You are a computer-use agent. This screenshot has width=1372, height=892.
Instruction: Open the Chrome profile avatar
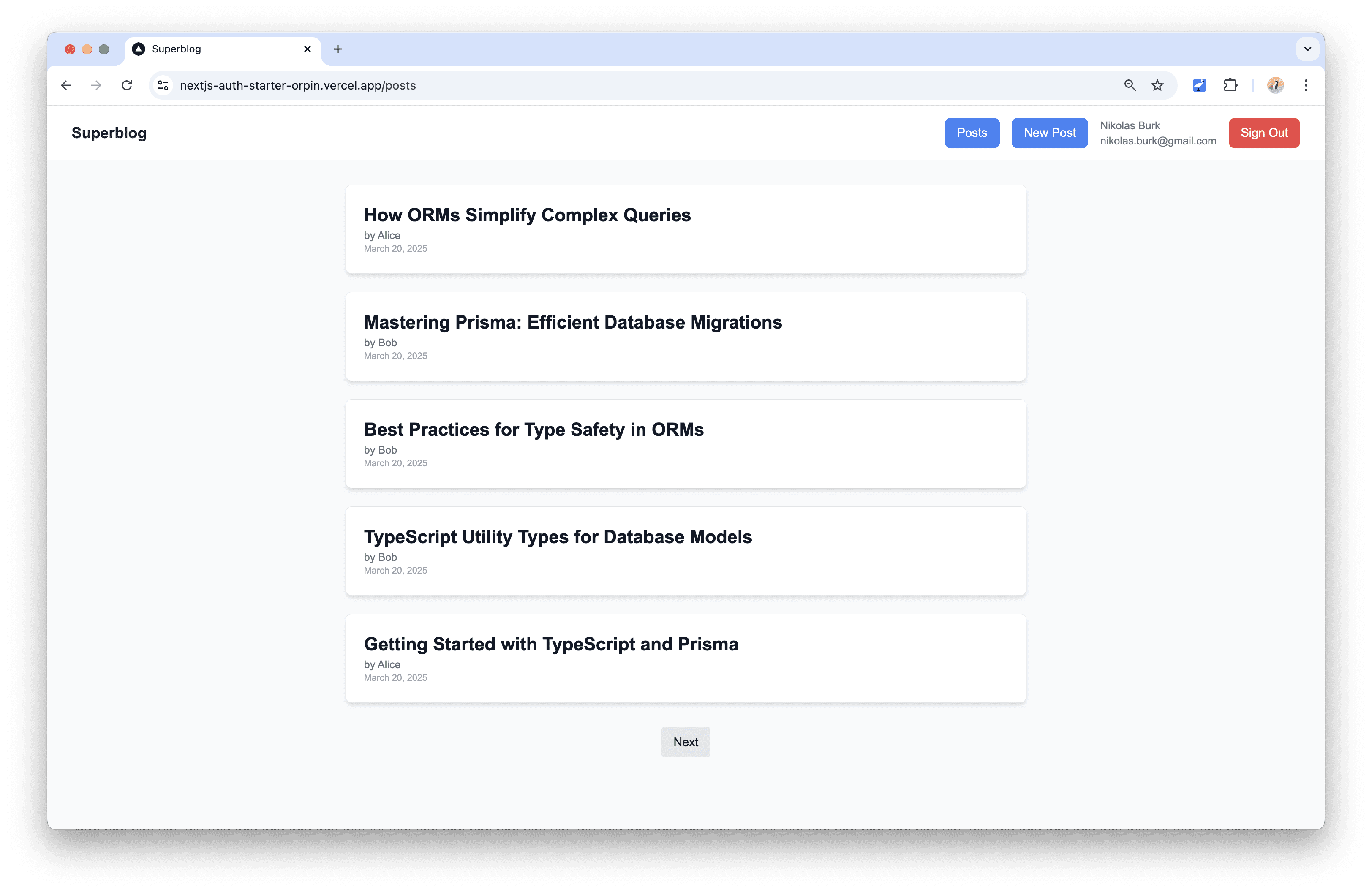click(x=1275, y=85)
